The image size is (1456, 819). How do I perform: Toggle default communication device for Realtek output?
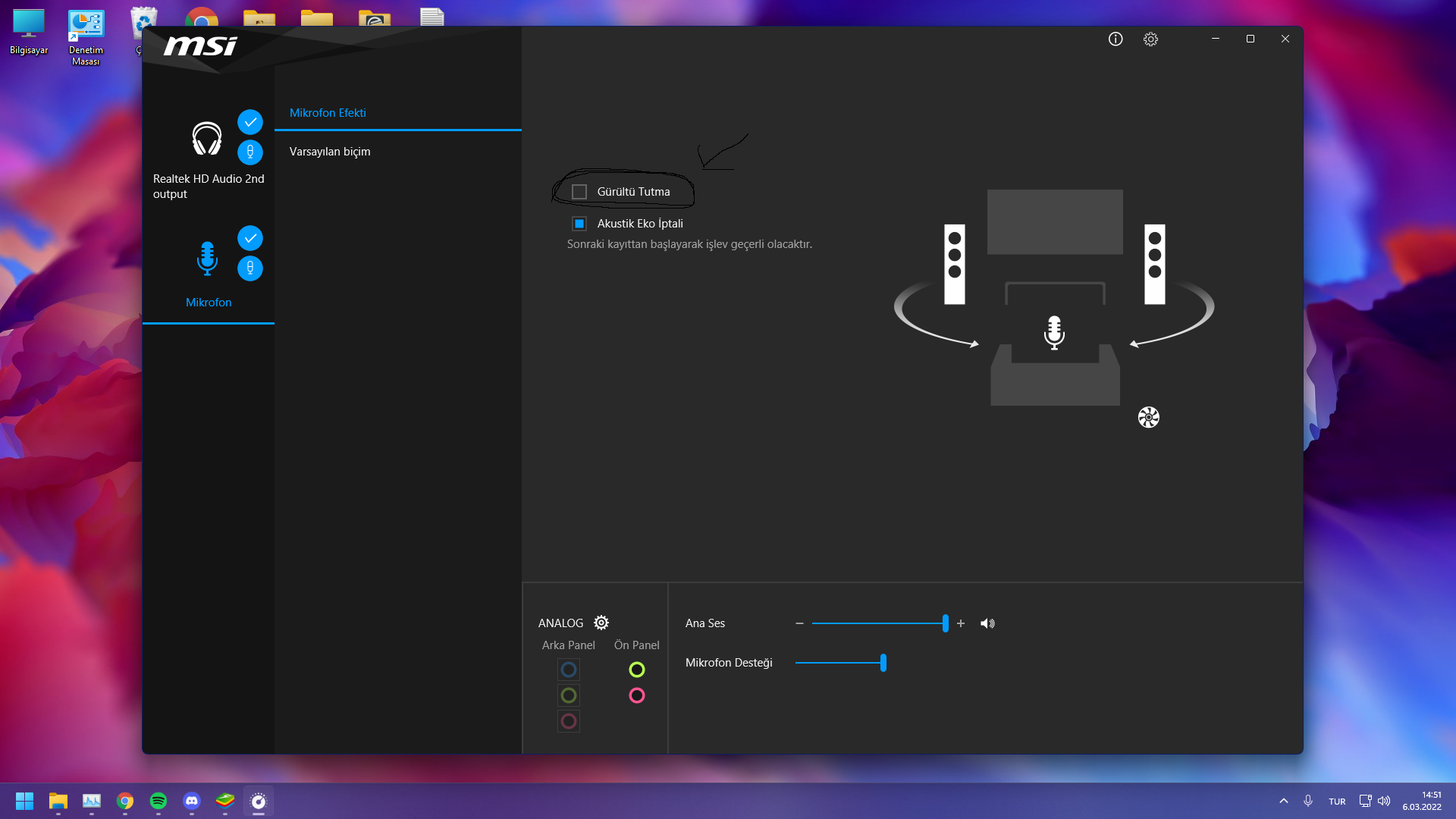250,152
